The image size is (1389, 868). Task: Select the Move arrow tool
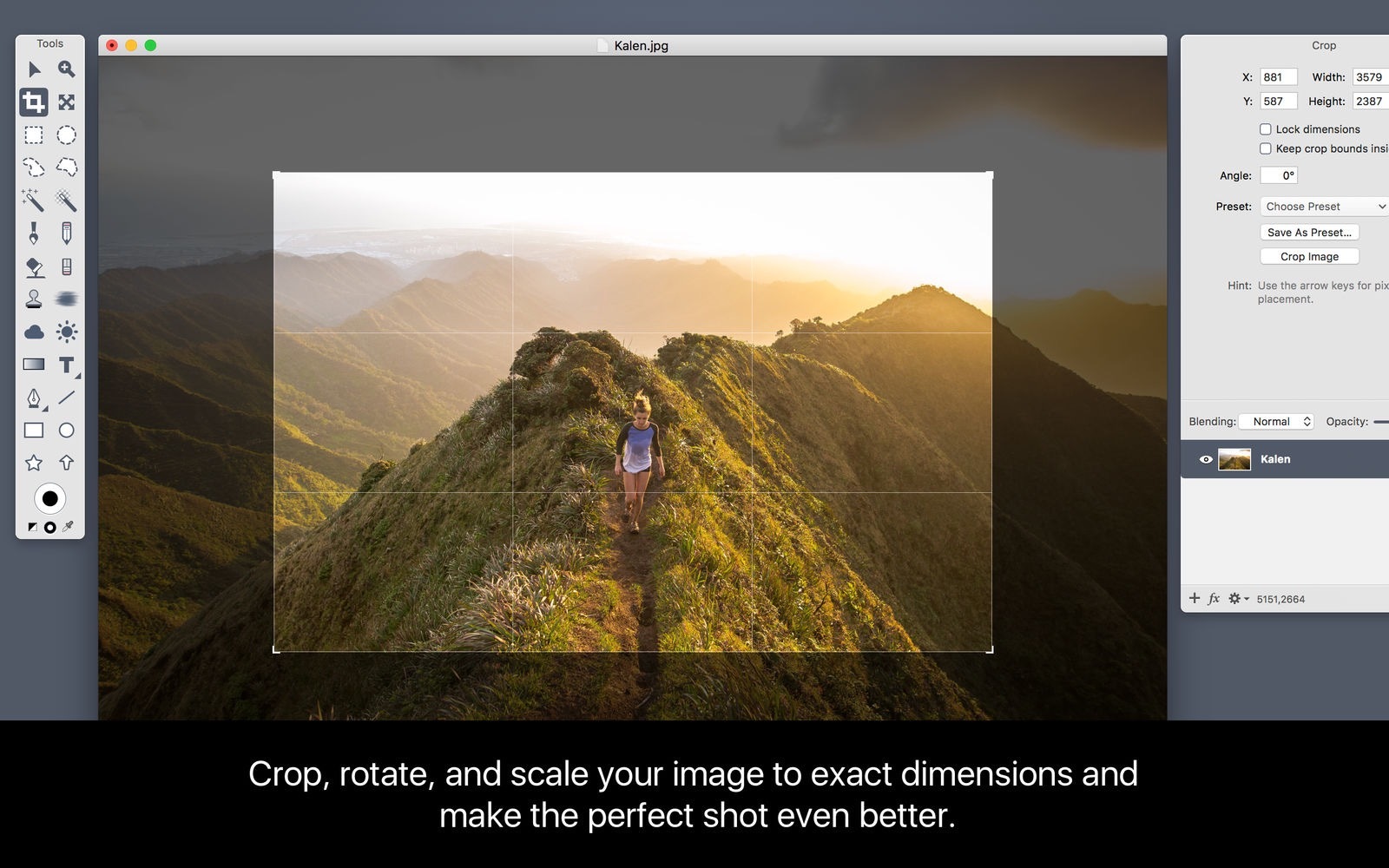(34, 69)
